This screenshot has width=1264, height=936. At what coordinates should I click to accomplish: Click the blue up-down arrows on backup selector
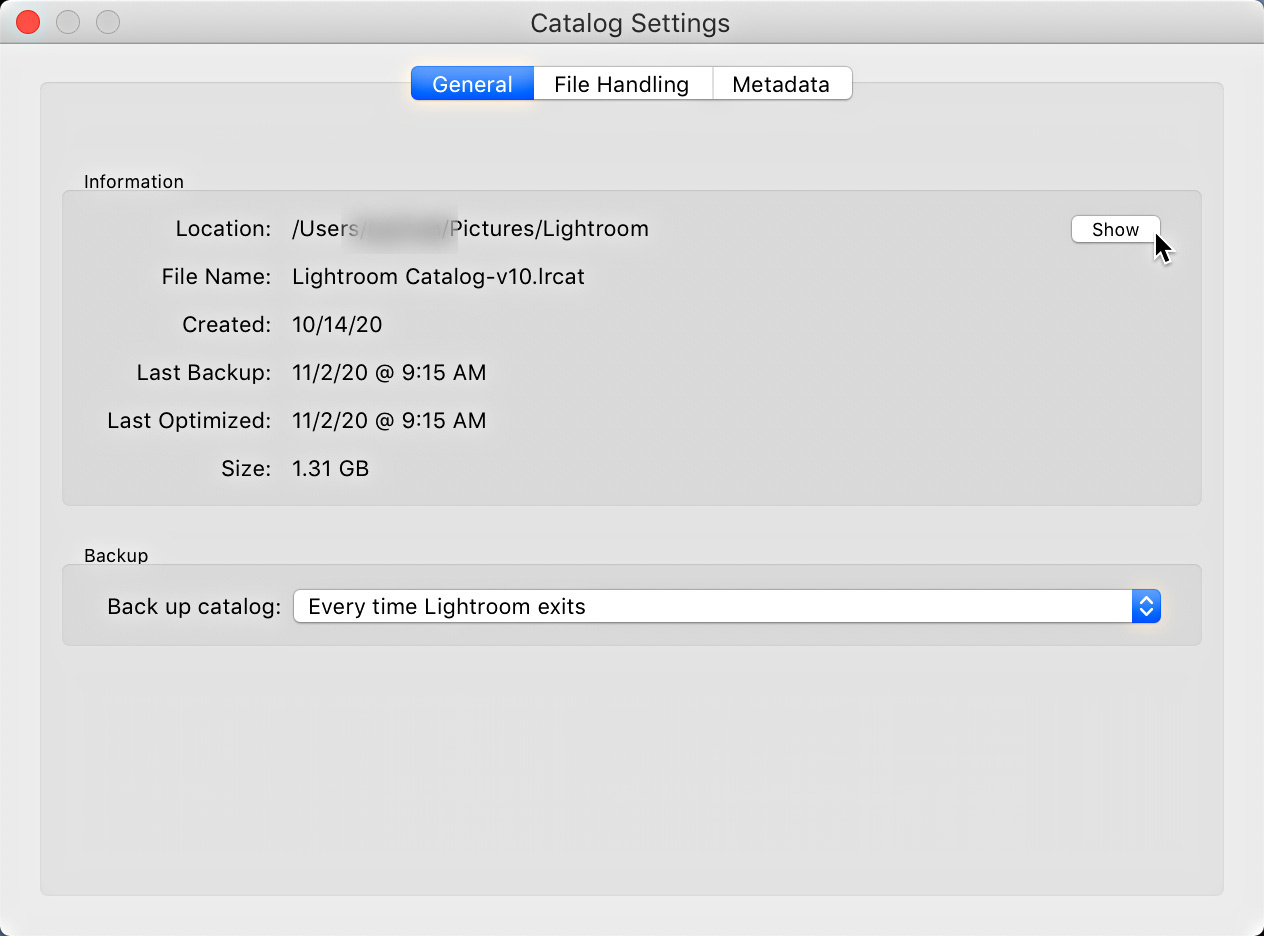[x=1146, y=606]
